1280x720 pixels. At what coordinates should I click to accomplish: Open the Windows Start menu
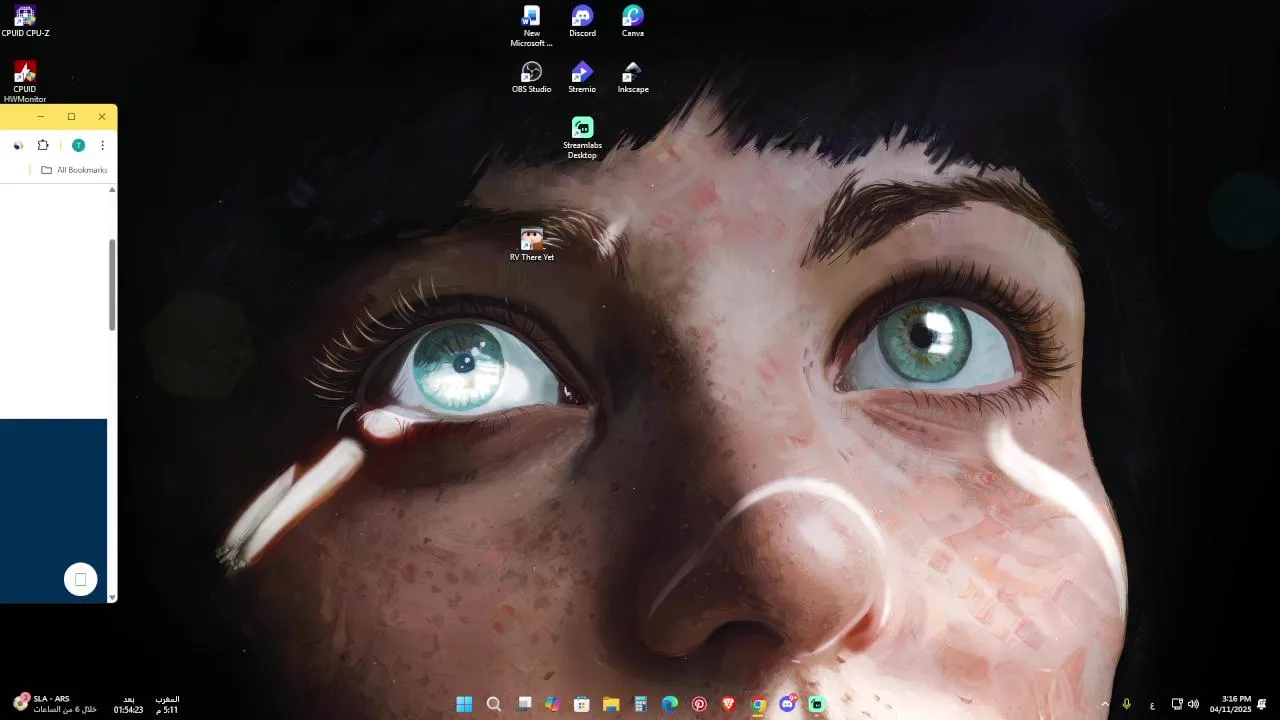point(464,704)
